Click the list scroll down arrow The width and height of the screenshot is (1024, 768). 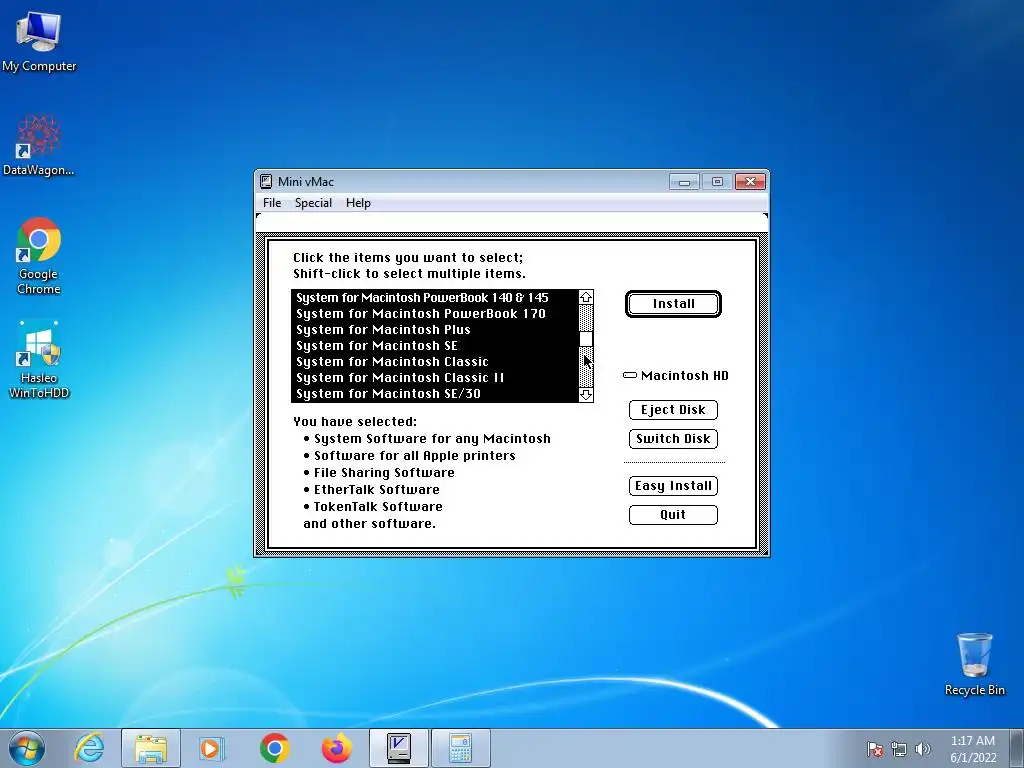[x=586, y=394]
